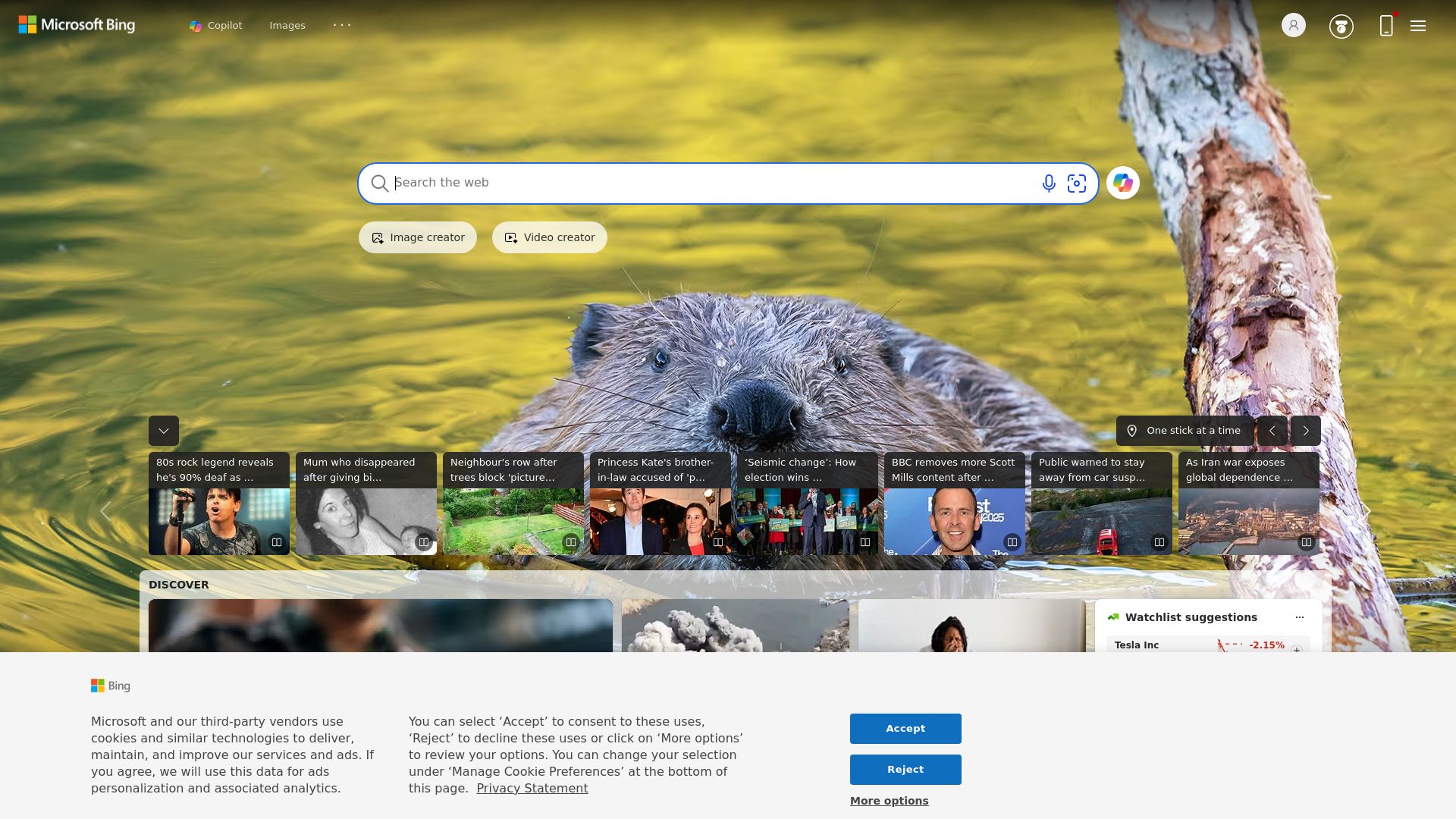Click the voice search microphone icon
The width and height of the screenshot is (1456, 819).
click(x=1048, y=183)
